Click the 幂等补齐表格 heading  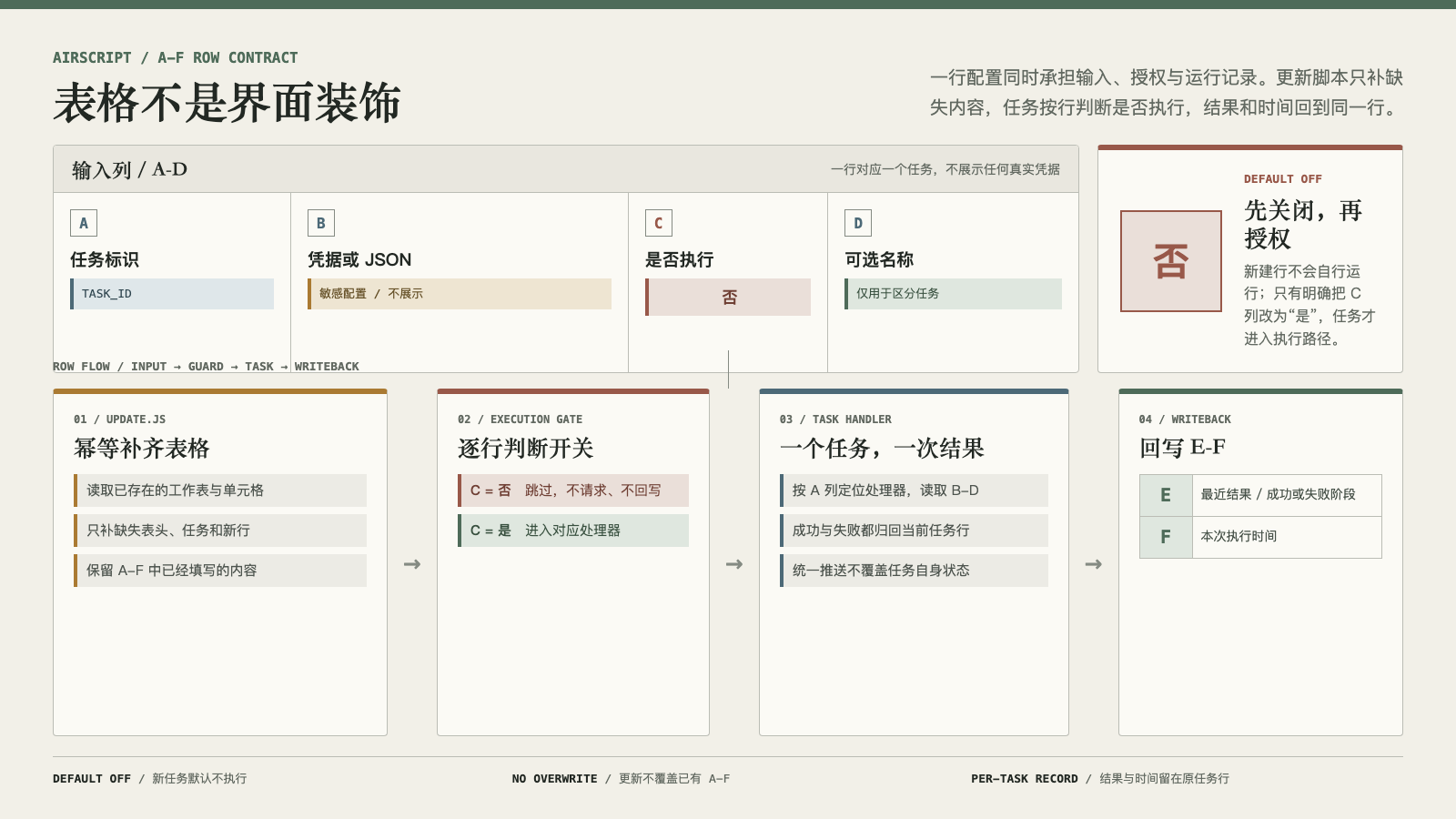pyautogui.click(x=142, y=448)
